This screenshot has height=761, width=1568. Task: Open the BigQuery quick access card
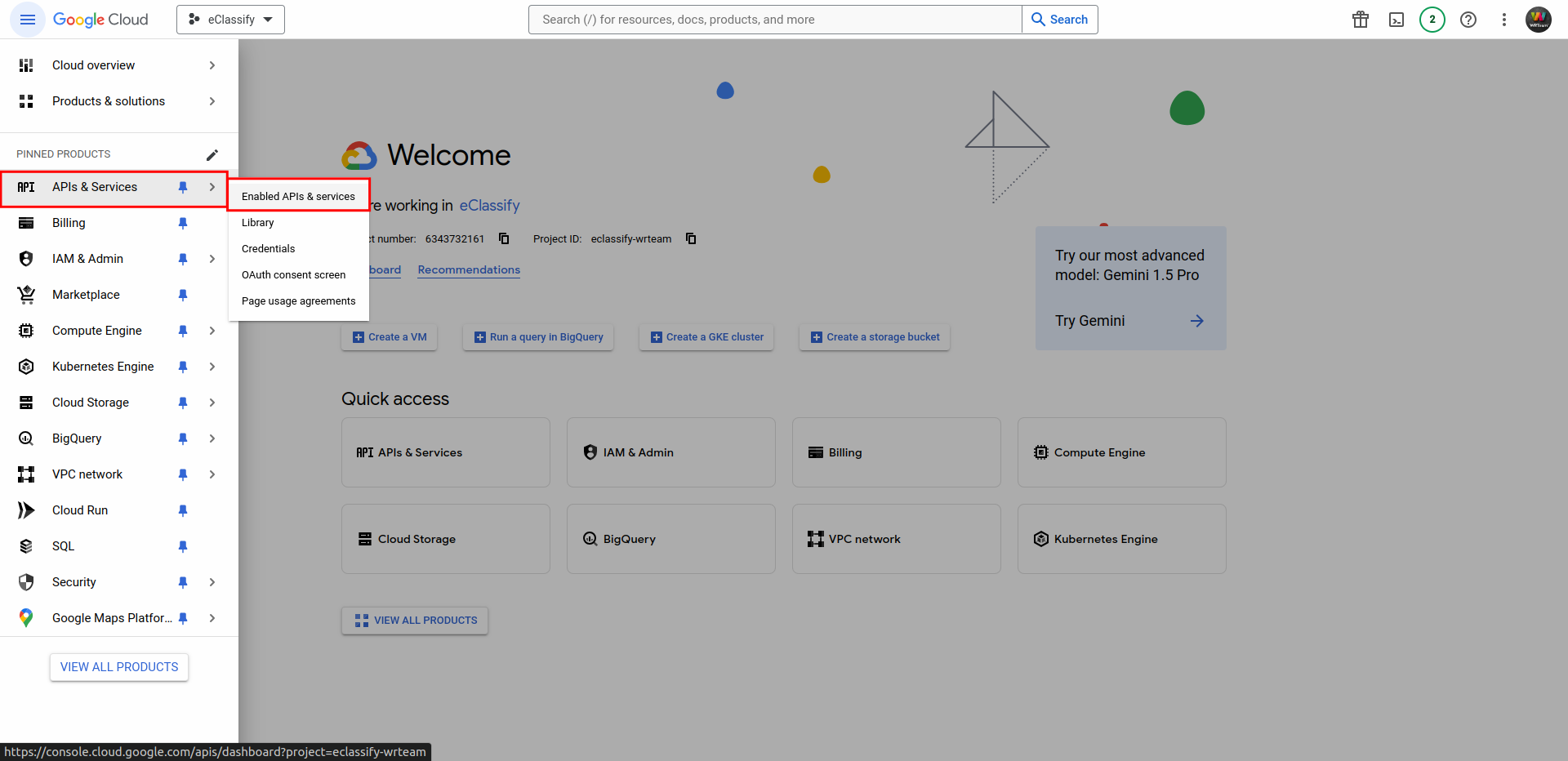(x=670, y=539)
